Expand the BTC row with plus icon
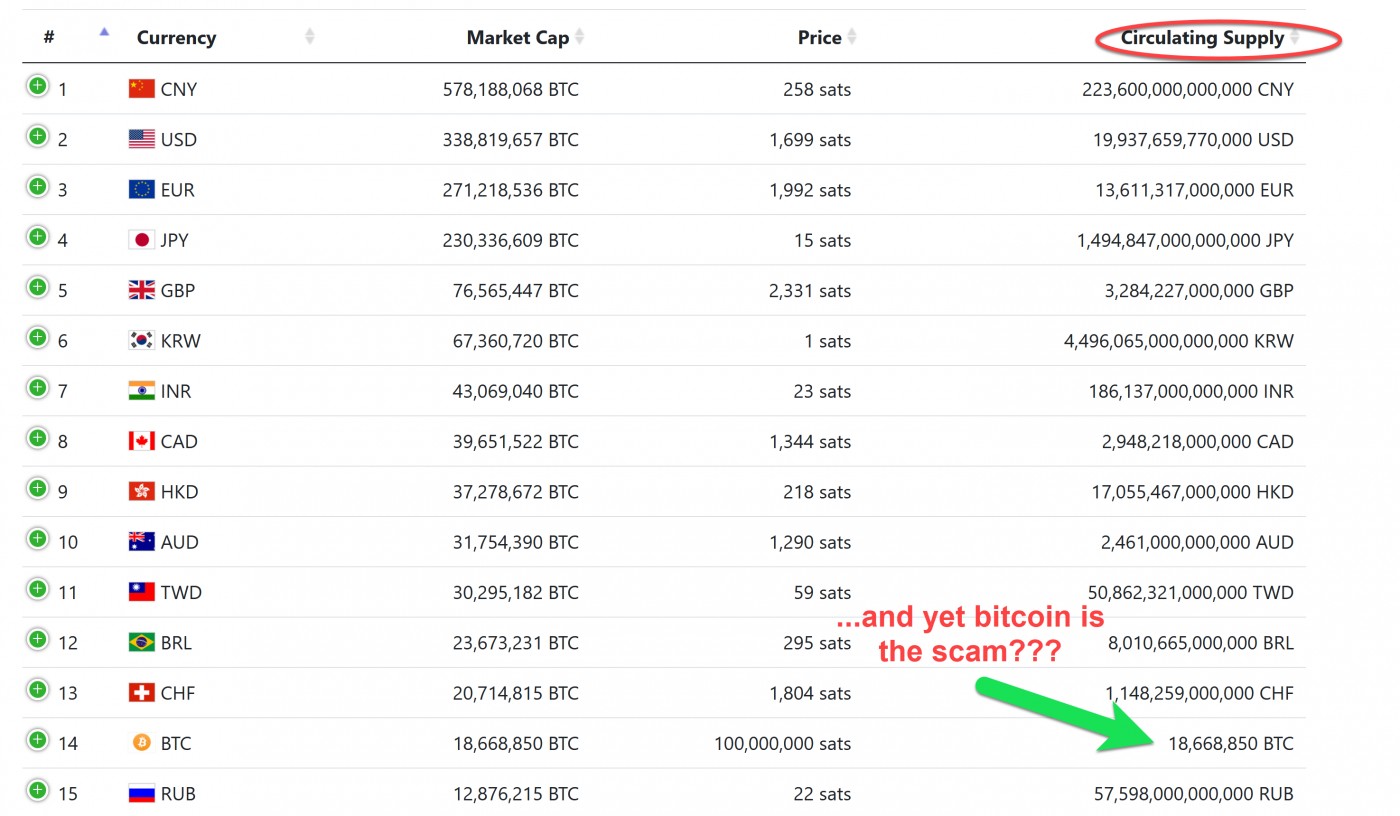The image size is (1400, 816). pyautogui.click(x=37, y=740)
